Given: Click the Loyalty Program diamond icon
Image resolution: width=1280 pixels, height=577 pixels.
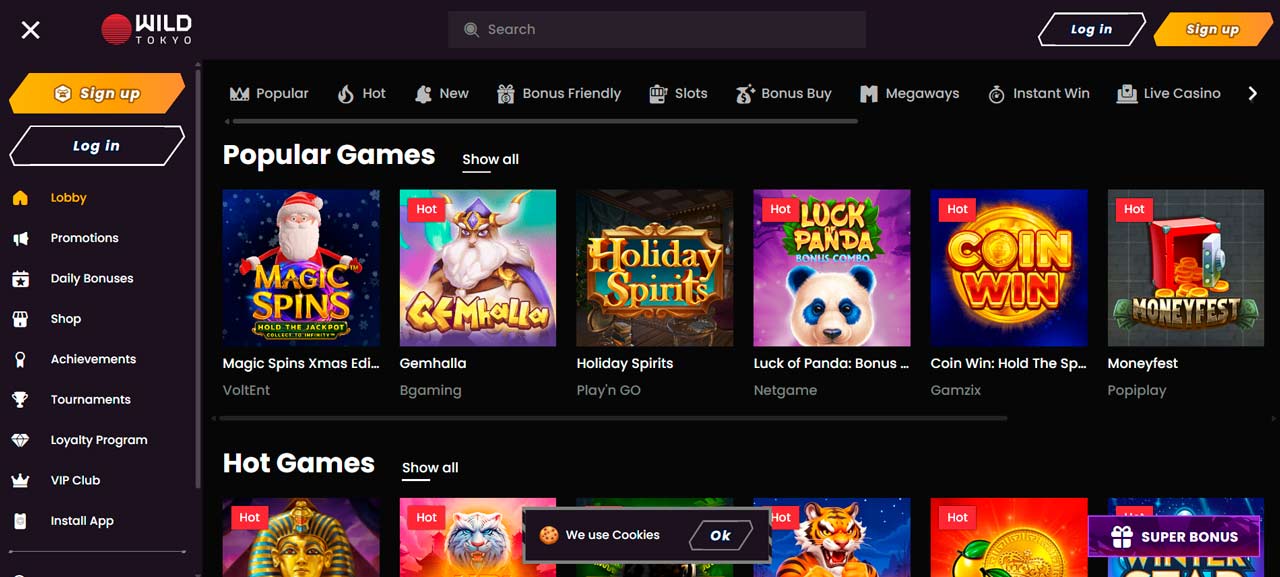Looking at the screenshot, I should click(20, 440).
